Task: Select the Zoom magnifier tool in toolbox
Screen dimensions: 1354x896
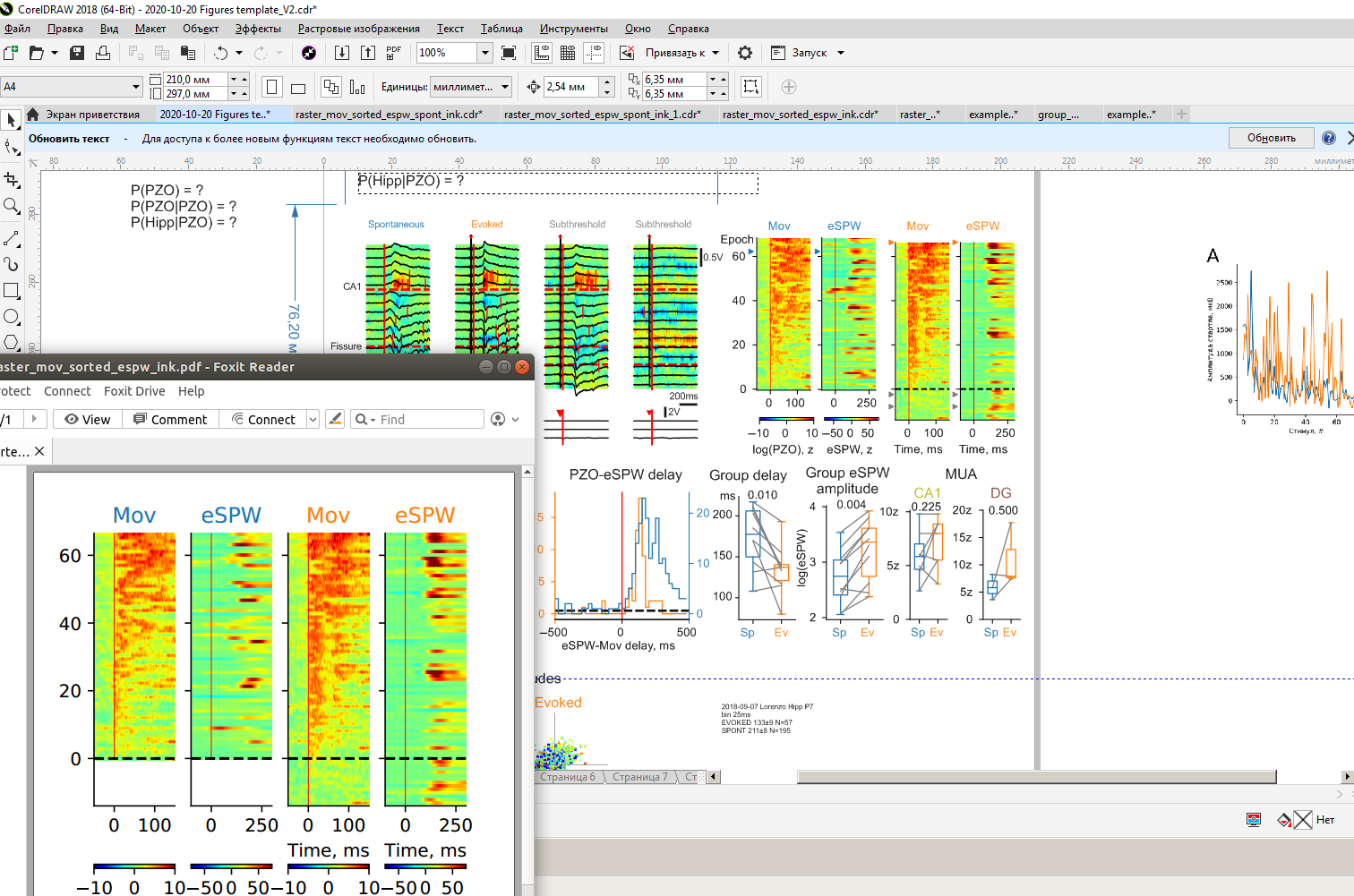Action: pyautogui.click(x=12, y=206)
